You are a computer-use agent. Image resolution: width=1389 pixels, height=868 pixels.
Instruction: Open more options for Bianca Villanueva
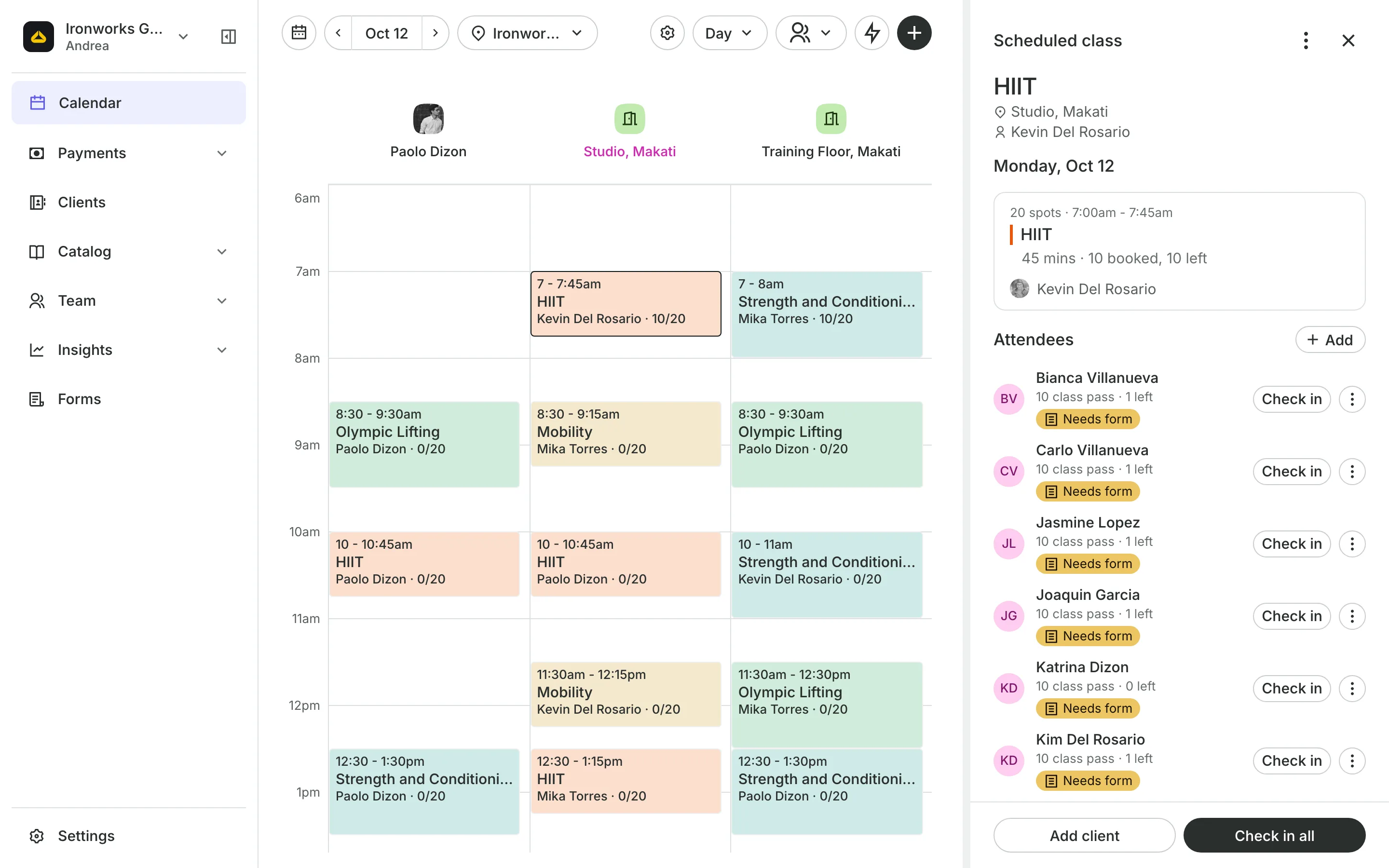tap(1352, 399)
